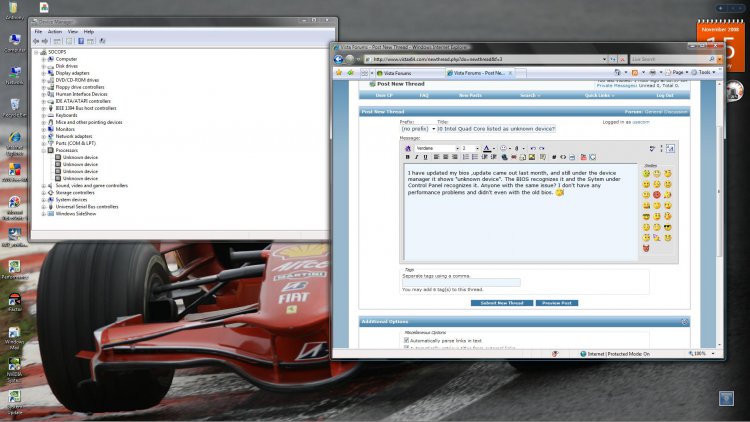Toggle Automatically parse links in text checkbox
Viewport: 750px width, 422px height.
[407, 340]
